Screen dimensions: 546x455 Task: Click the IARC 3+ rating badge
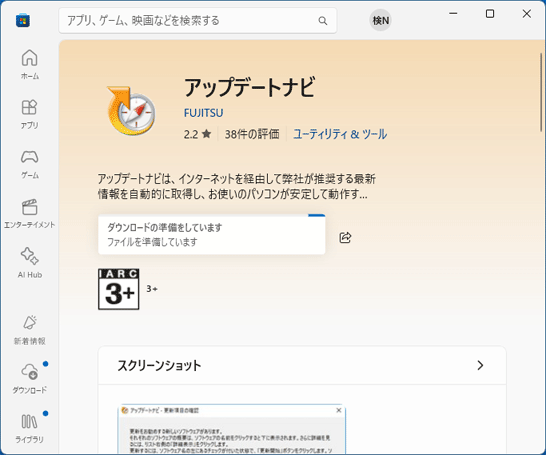click(119, 289)
